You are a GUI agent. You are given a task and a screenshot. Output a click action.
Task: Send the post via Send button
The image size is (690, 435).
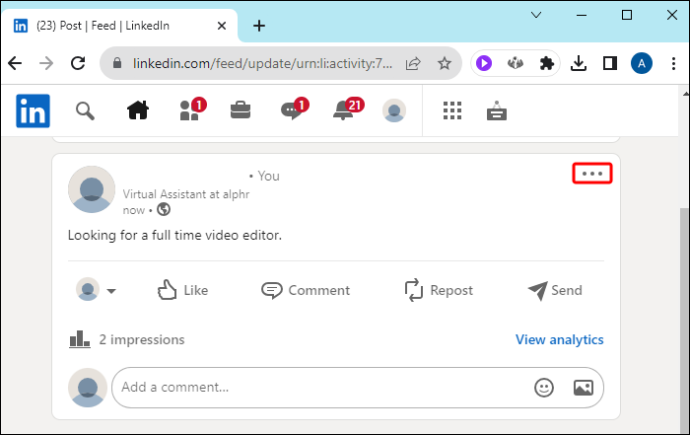click(x=555, y=290)
